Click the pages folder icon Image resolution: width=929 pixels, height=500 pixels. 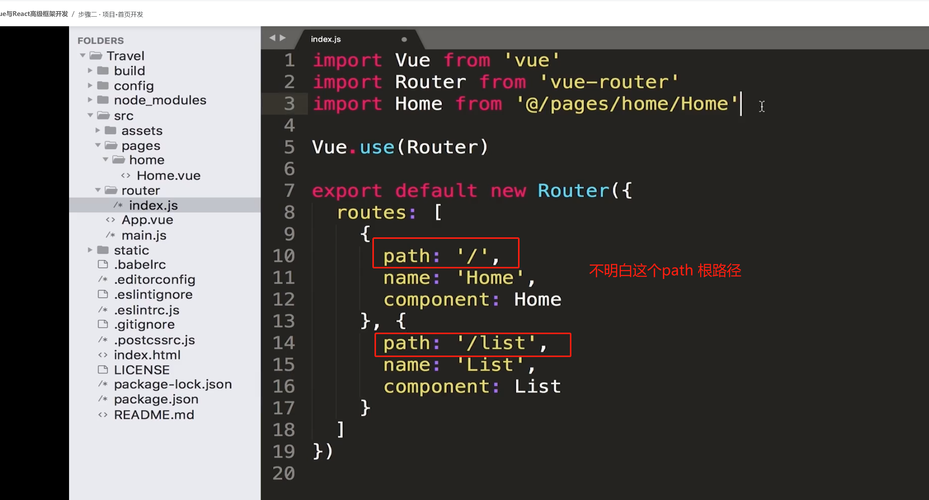111,145
